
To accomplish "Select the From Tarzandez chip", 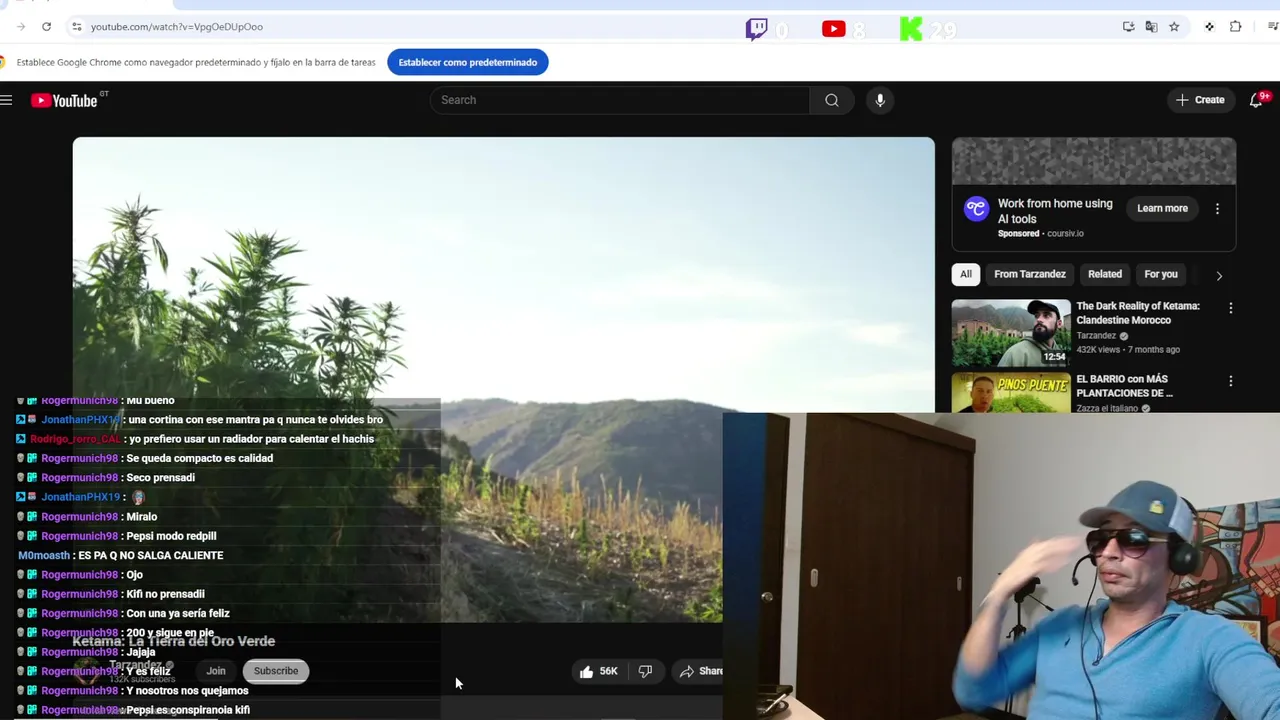I will (1030, 274).
